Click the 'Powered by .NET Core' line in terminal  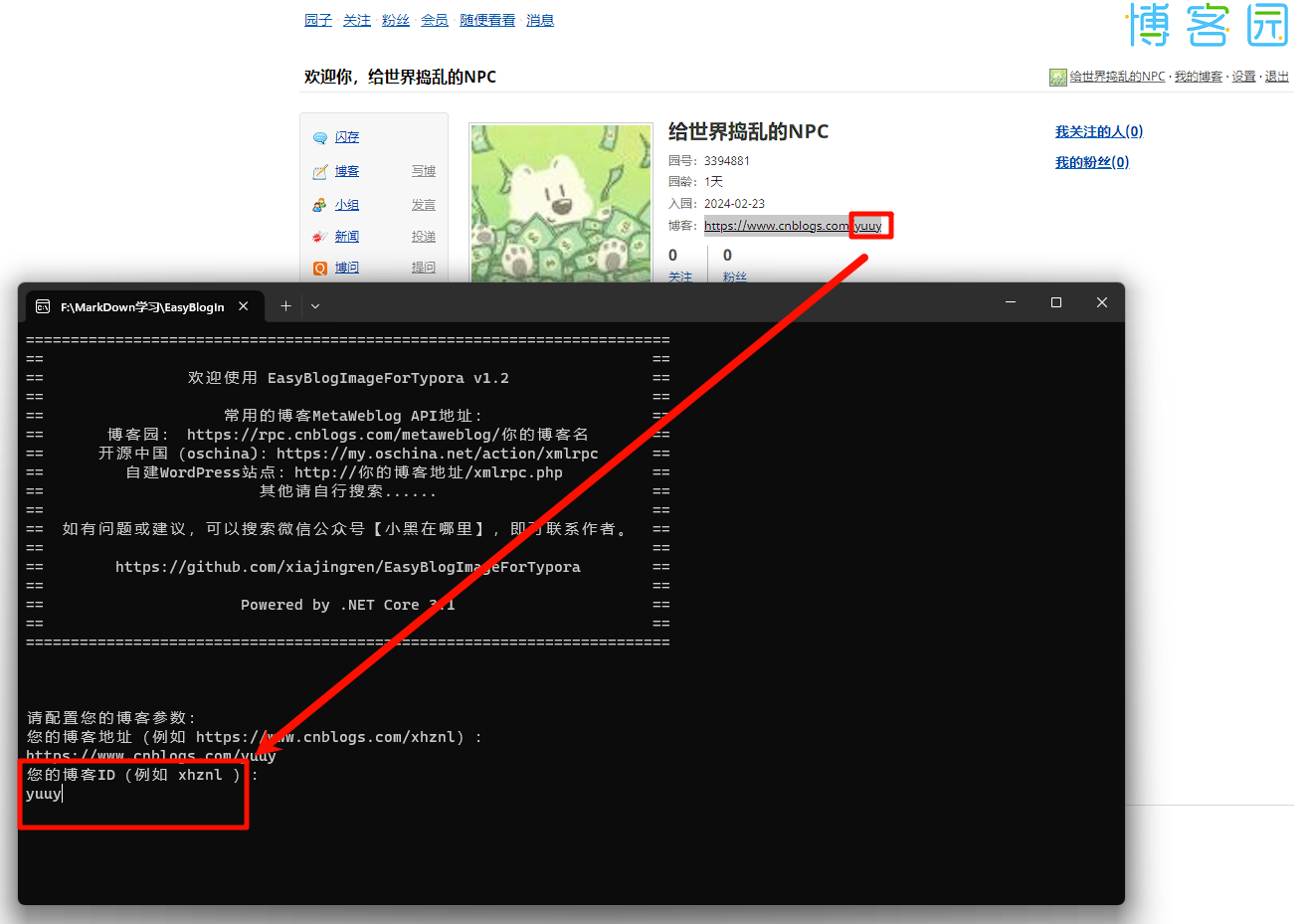click(x=348, y=605)
